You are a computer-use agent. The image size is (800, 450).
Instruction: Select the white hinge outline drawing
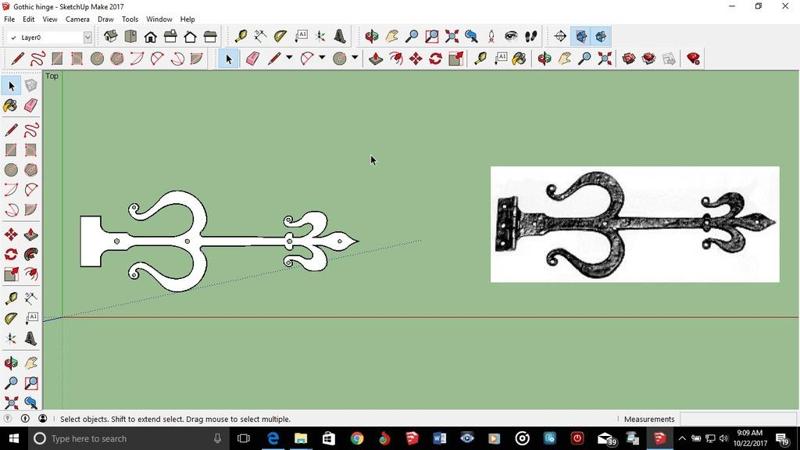[x=219, y=241]
